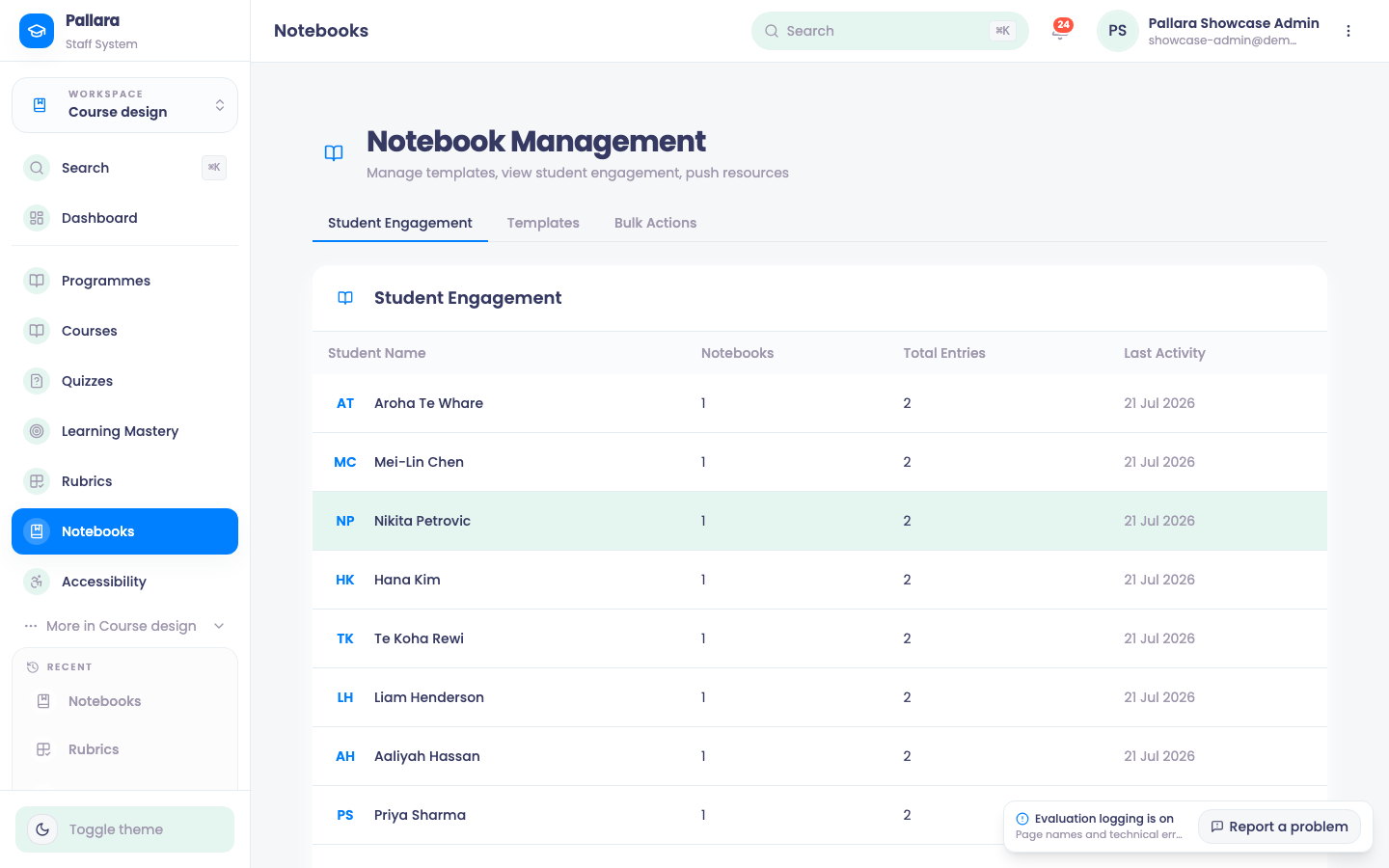Sort by Student Name column header
The image size is (1389, 868).
tap(376, 353)
